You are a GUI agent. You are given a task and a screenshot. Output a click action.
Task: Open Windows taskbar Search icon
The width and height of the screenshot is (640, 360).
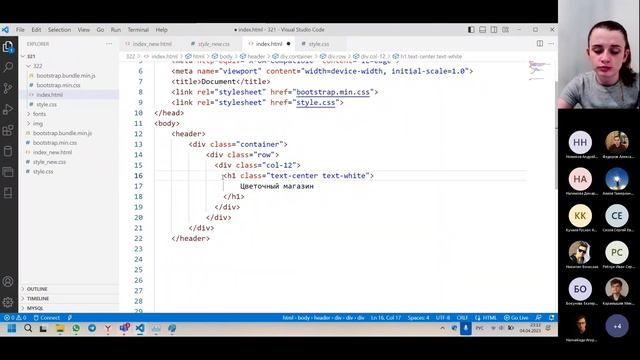28,328
